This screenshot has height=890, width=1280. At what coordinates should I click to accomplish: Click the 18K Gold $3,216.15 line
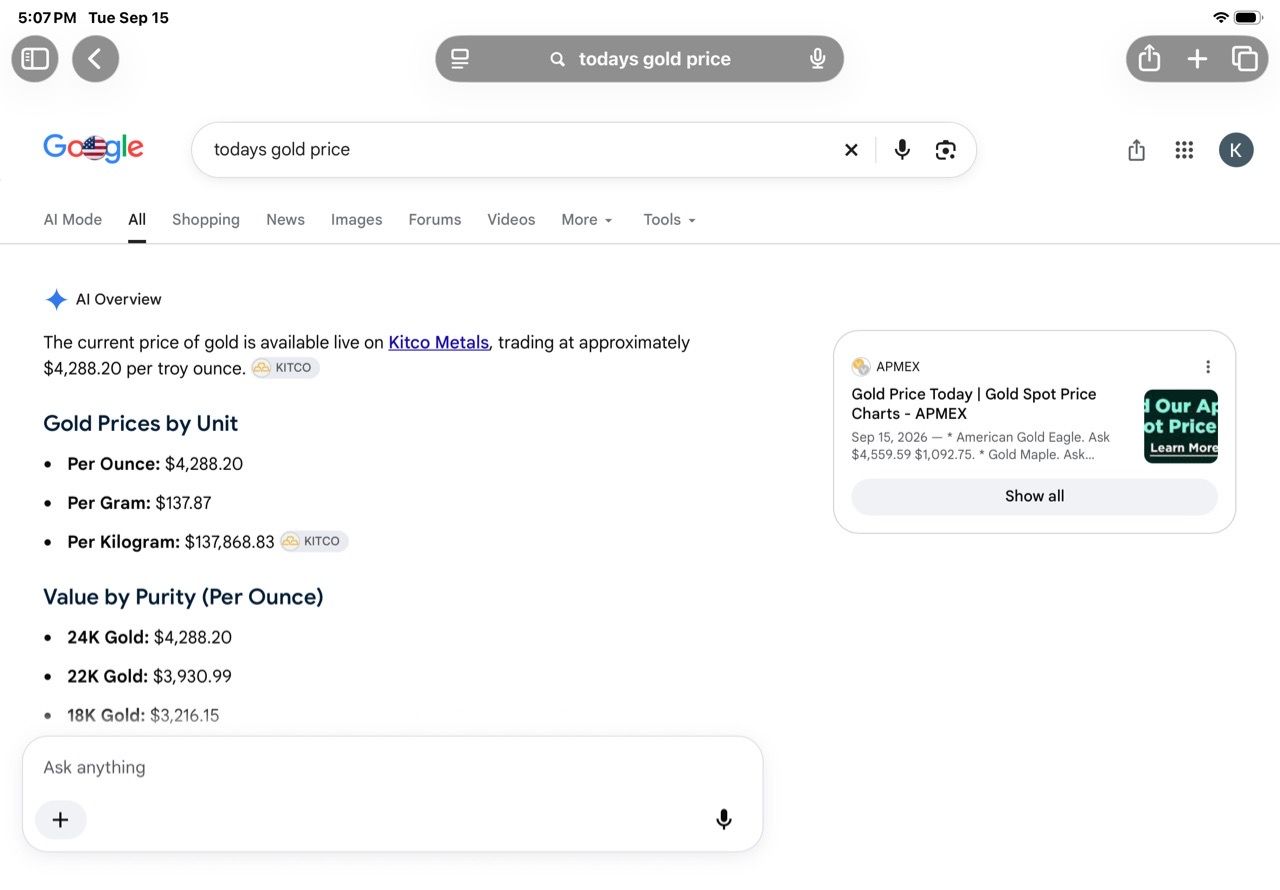(143, 716)
